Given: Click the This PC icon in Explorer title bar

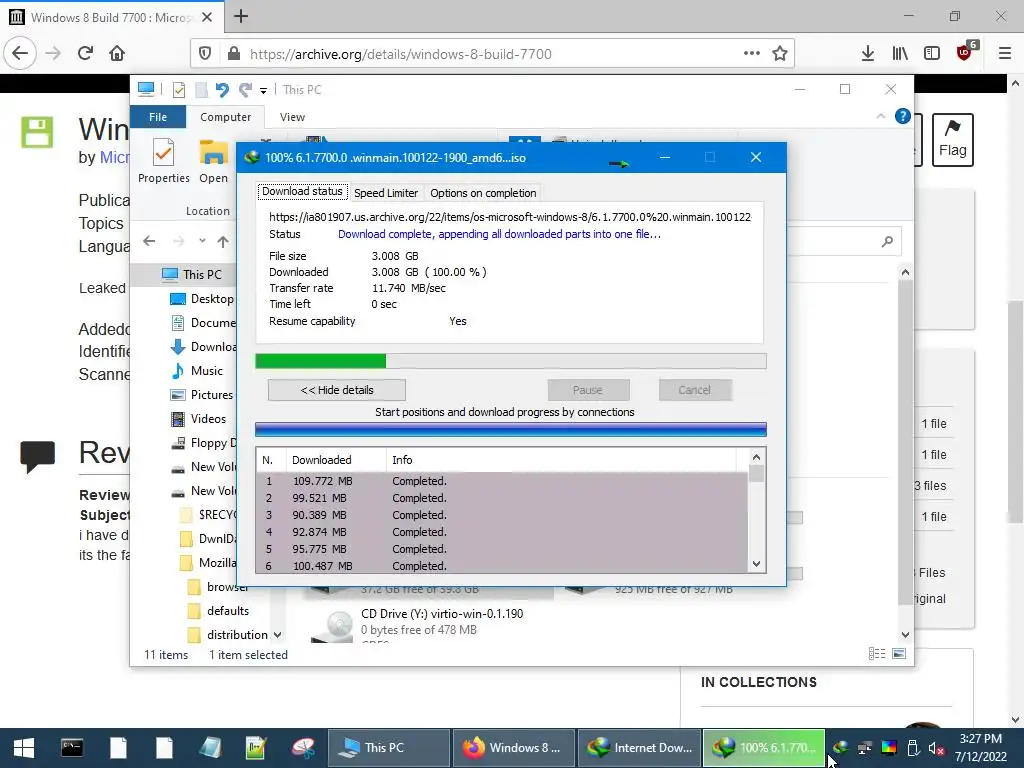Looking at the screenshot, I should (146, 89).
